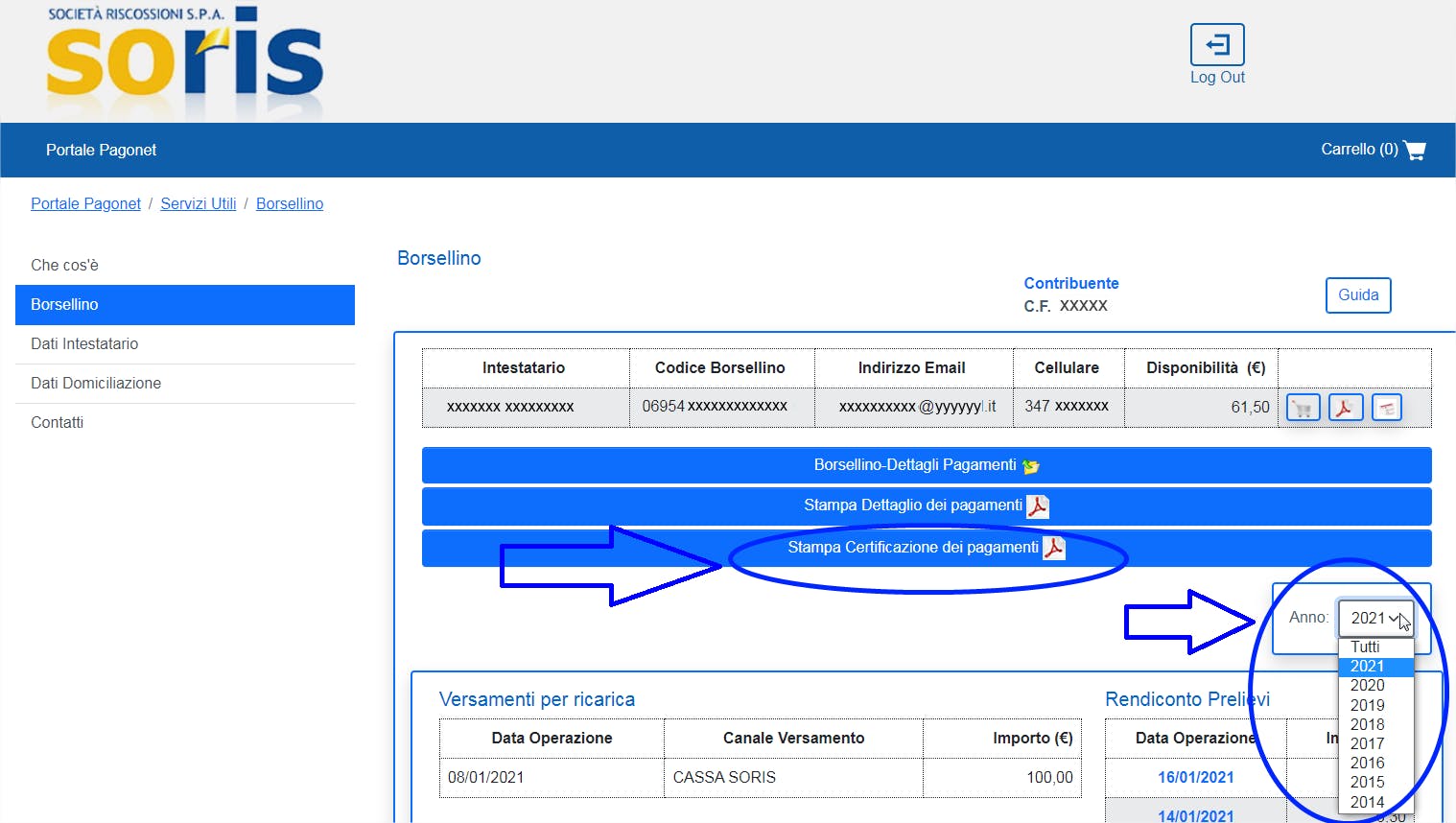
Task: Click the PDF icon on Stampa Dettaglio dei pagamenti
Action: 1038,506
